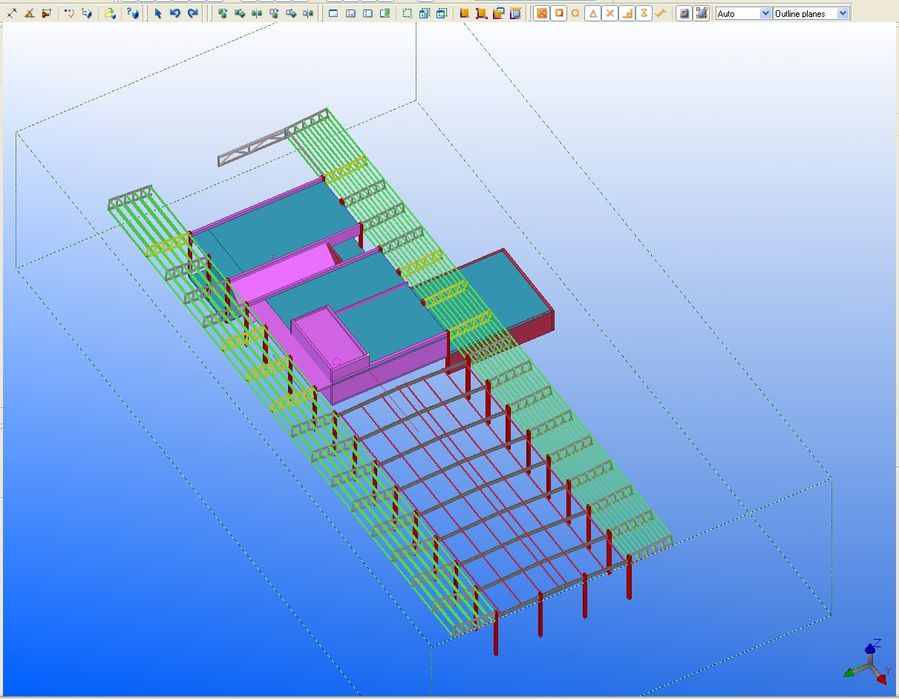Toggle the hourglass snap to nearest point switch
The width and height of the screenshot is (899, 699).
(x=644, y=13)
